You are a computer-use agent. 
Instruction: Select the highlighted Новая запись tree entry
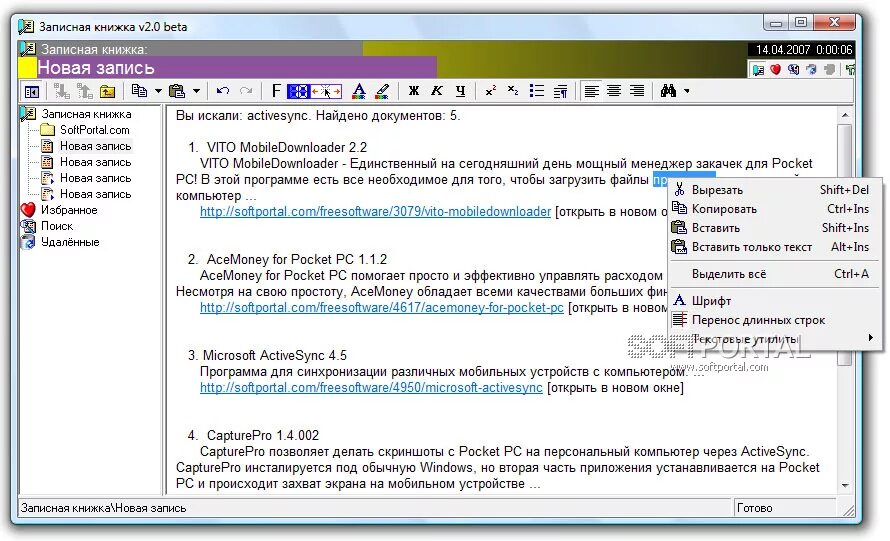point(95,146)
